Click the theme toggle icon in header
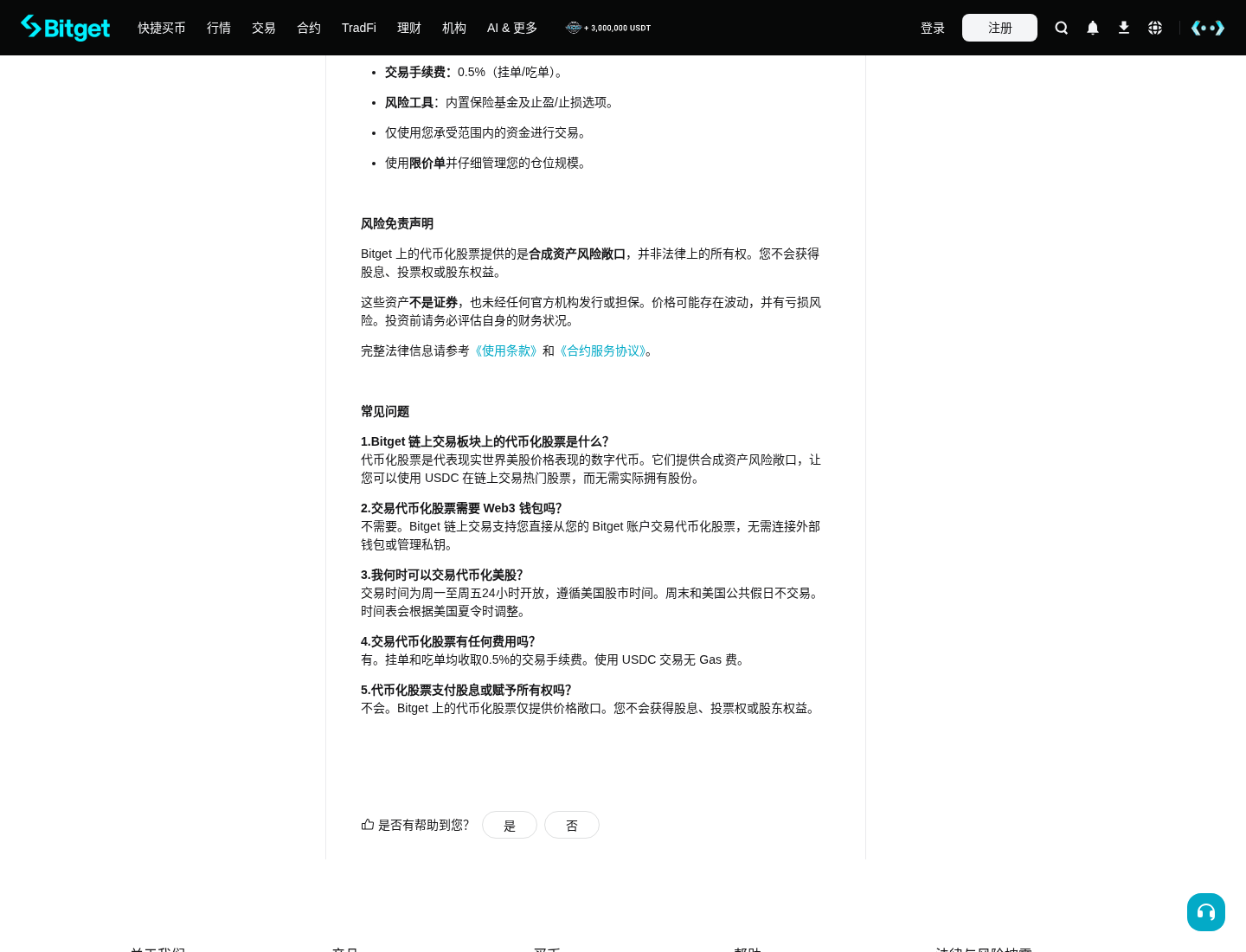 1208,28
